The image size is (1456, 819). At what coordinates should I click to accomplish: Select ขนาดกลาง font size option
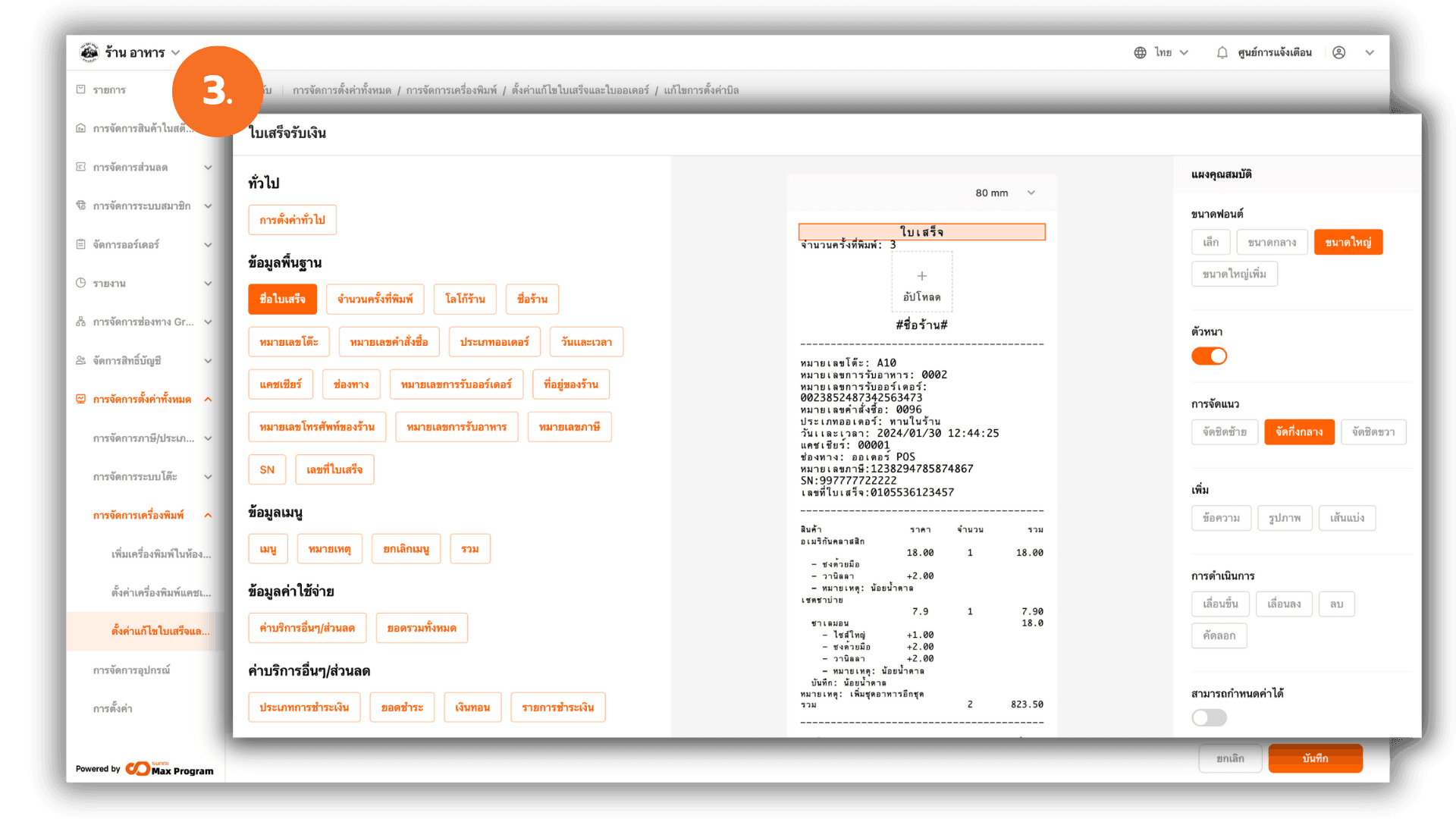point(1272,243)
